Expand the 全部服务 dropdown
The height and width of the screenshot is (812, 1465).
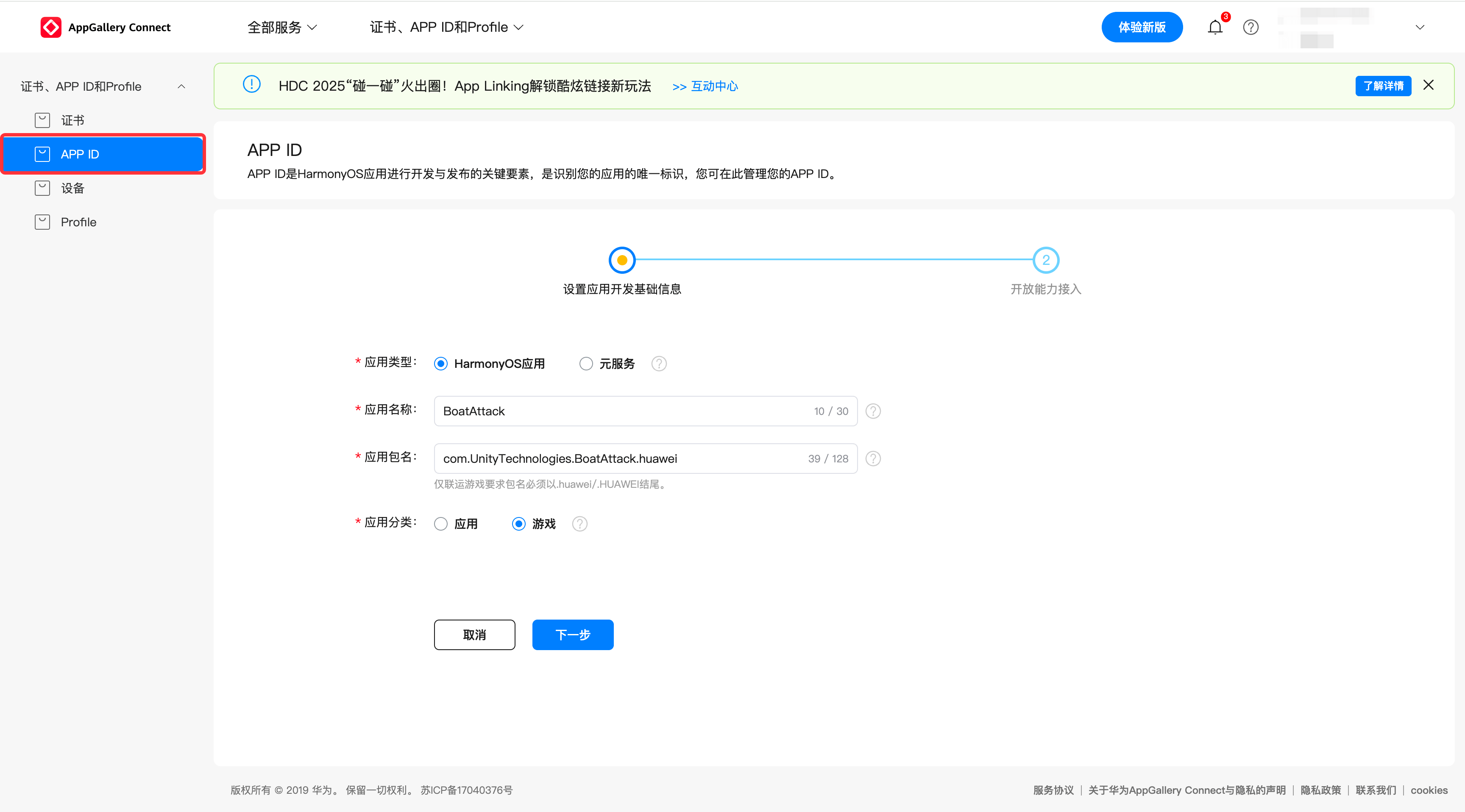coord(282,27)
